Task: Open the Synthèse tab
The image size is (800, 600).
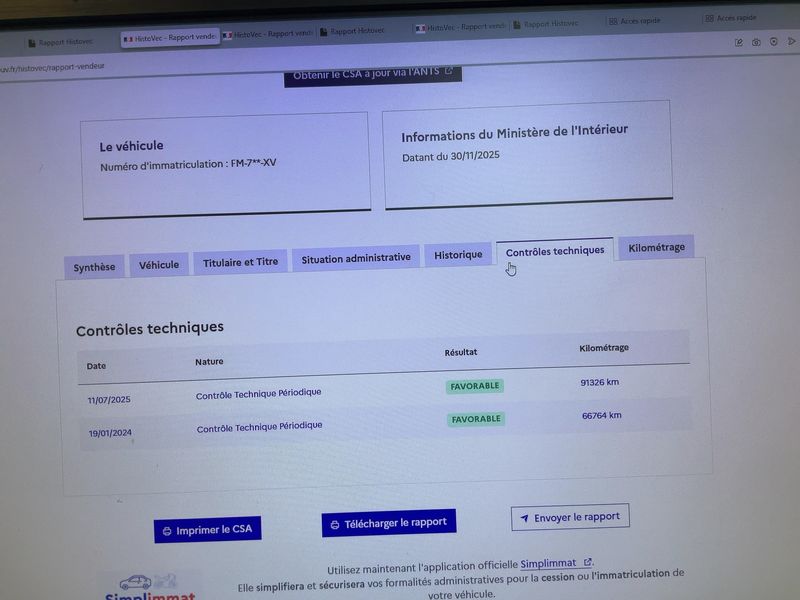Action: pos(94,267)
